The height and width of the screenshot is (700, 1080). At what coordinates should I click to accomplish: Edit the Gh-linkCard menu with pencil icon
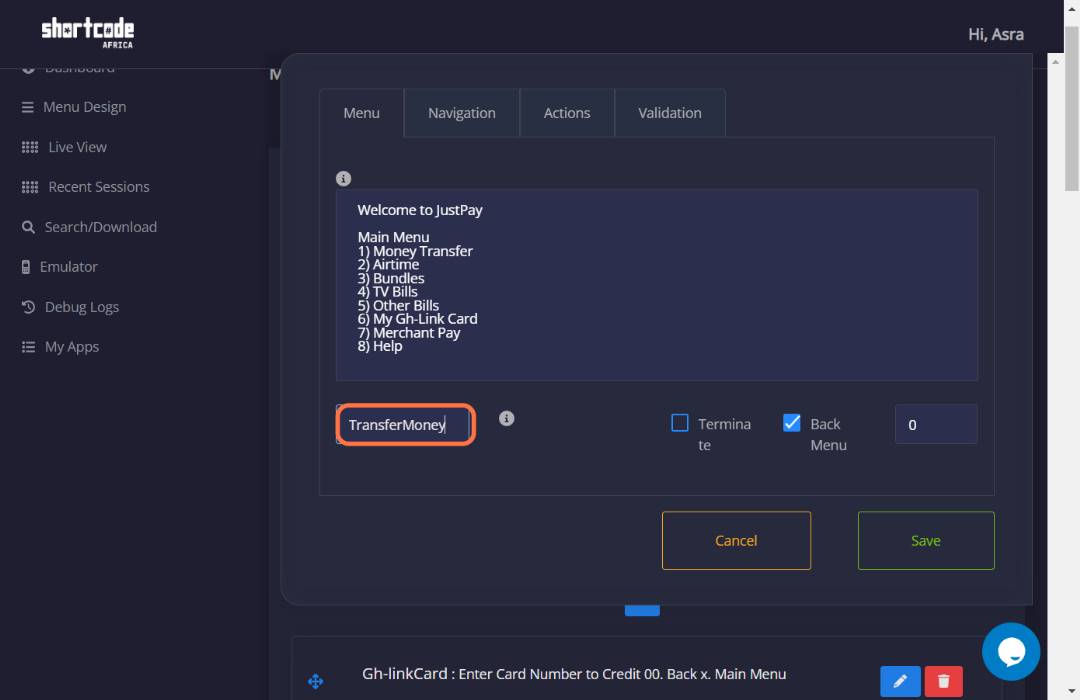coord(900,681)
